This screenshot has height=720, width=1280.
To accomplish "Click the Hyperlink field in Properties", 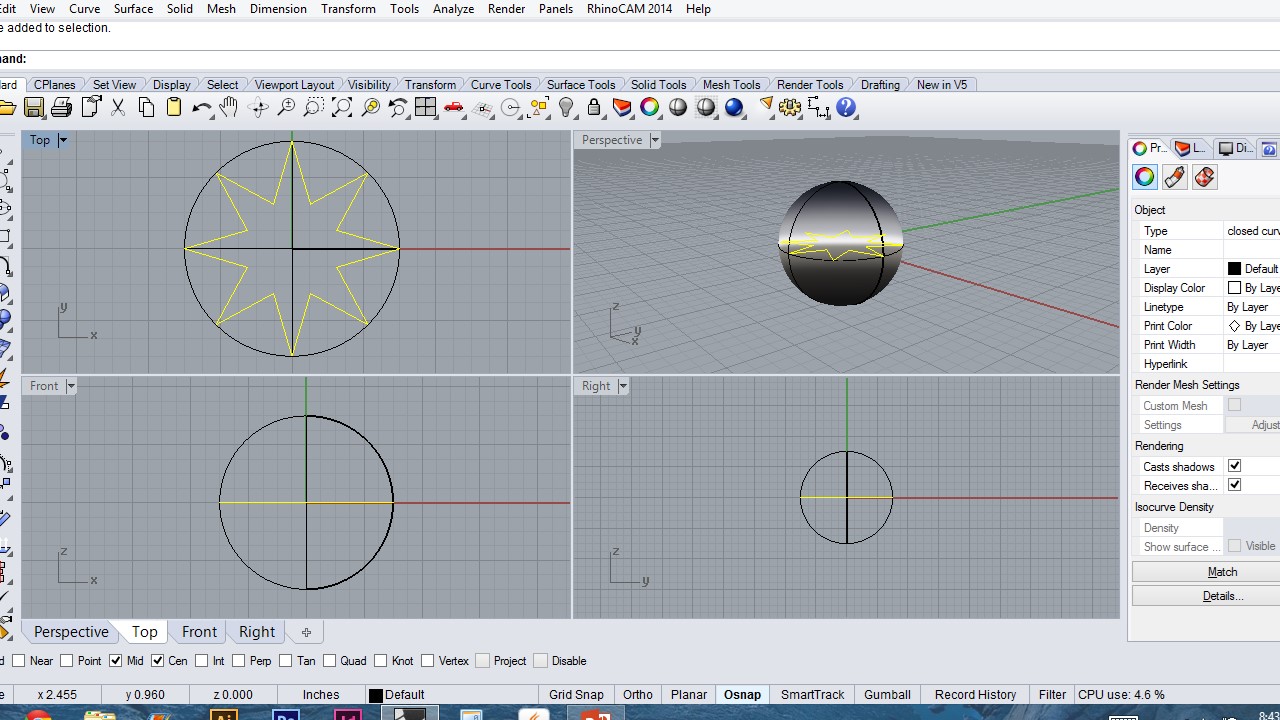I will pos(1252,364).
